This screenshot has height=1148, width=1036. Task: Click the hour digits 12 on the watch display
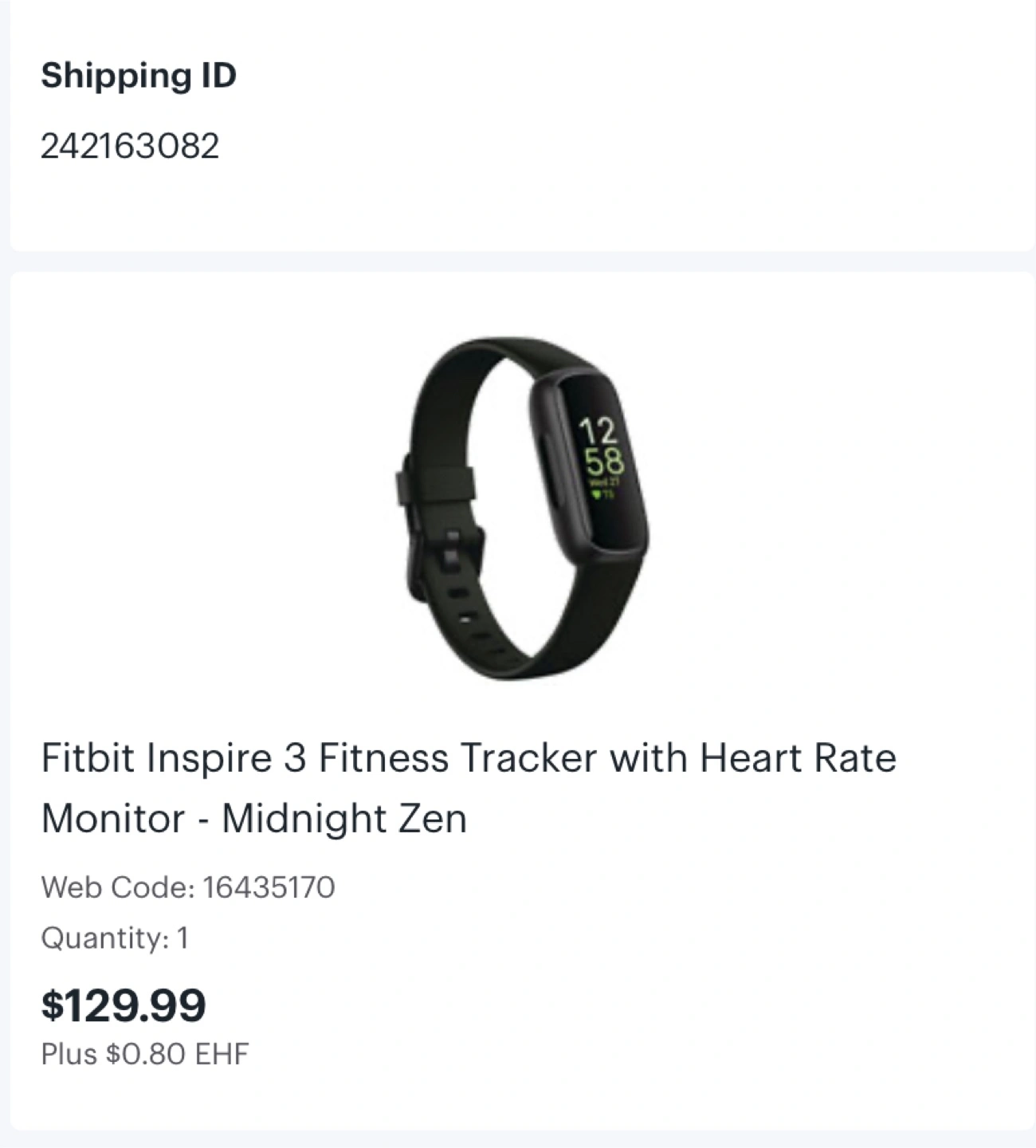click(x=598, y=431)
